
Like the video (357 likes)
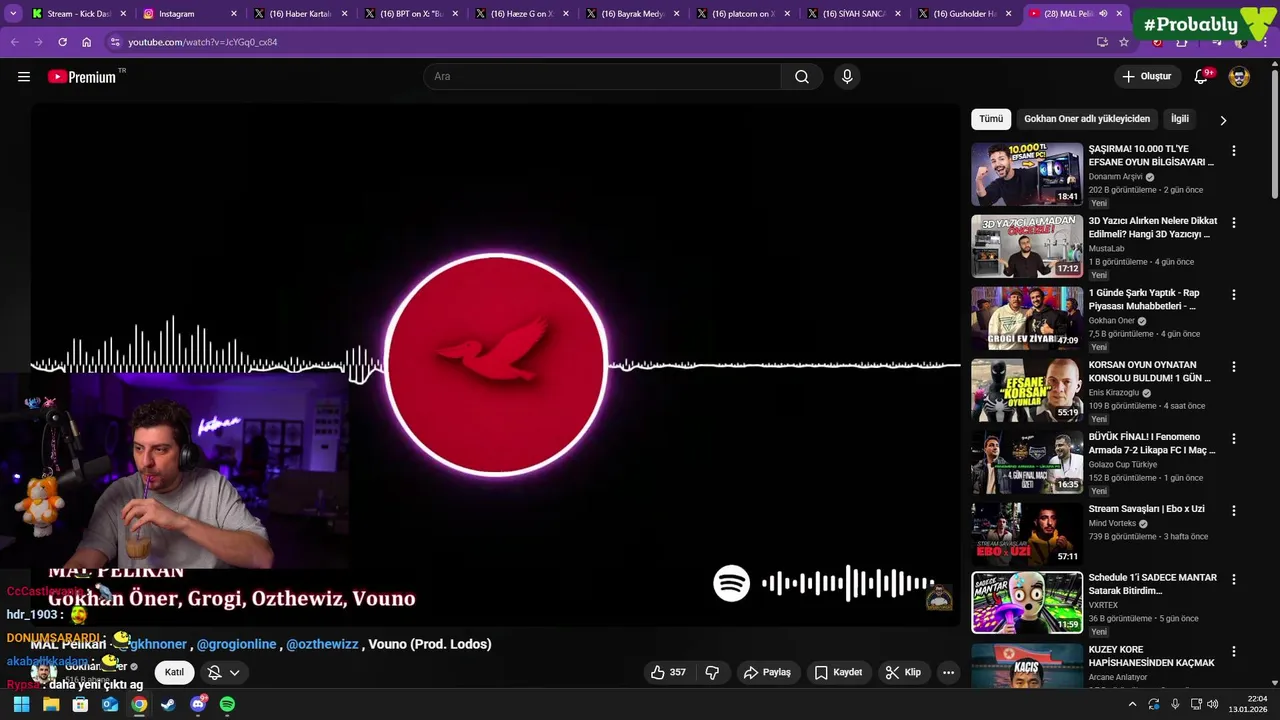click(668, 672)
